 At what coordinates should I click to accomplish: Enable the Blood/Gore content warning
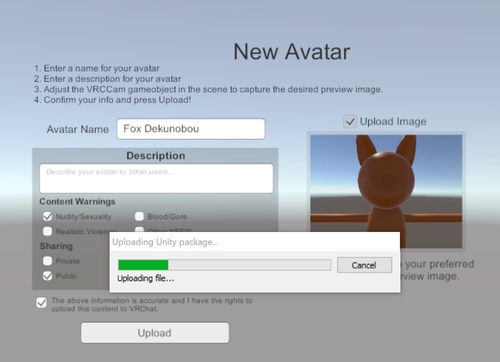(139, 216)
